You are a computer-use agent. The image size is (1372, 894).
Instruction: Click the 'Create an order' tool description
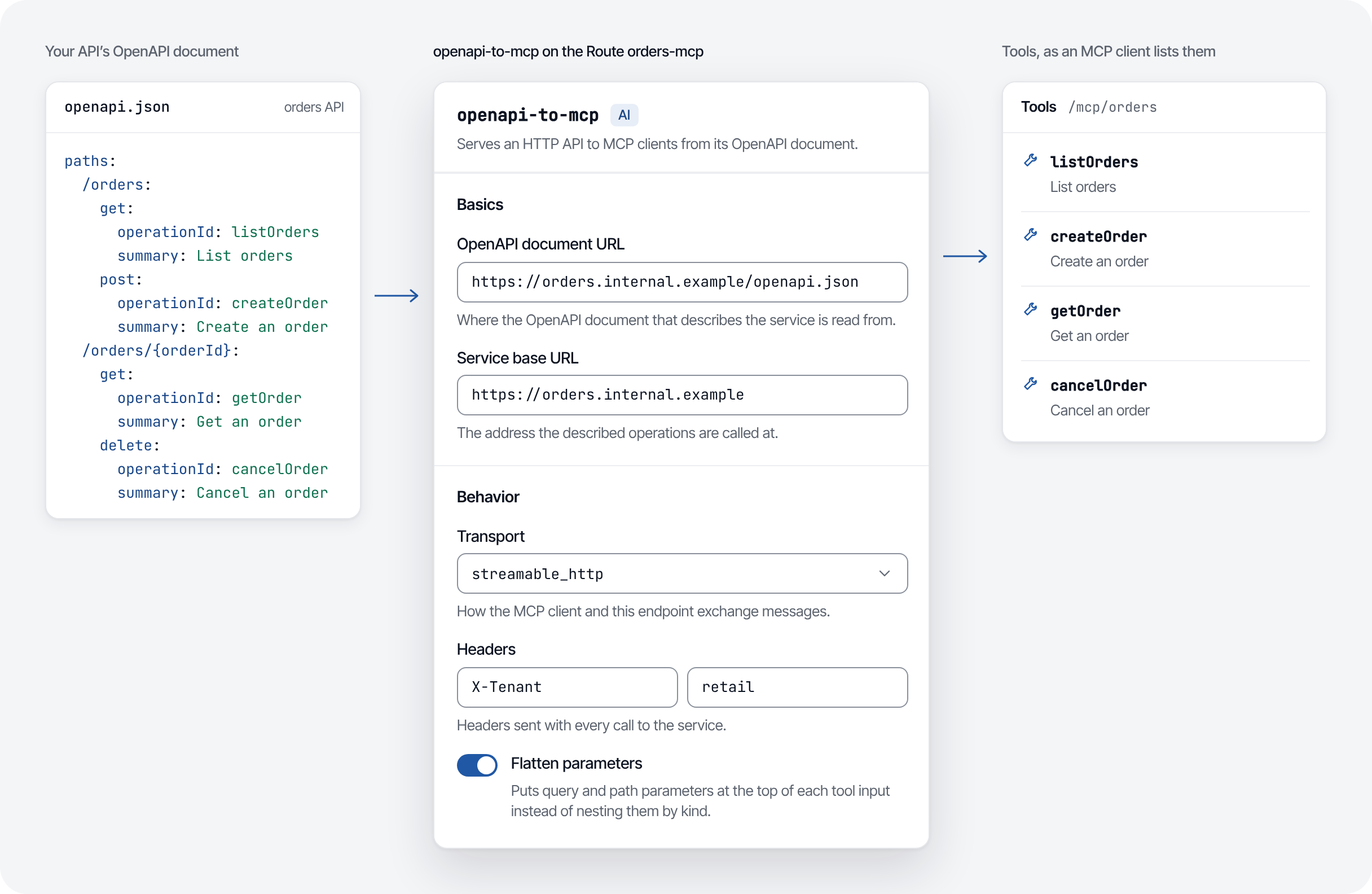click(x=1099, y=261)
